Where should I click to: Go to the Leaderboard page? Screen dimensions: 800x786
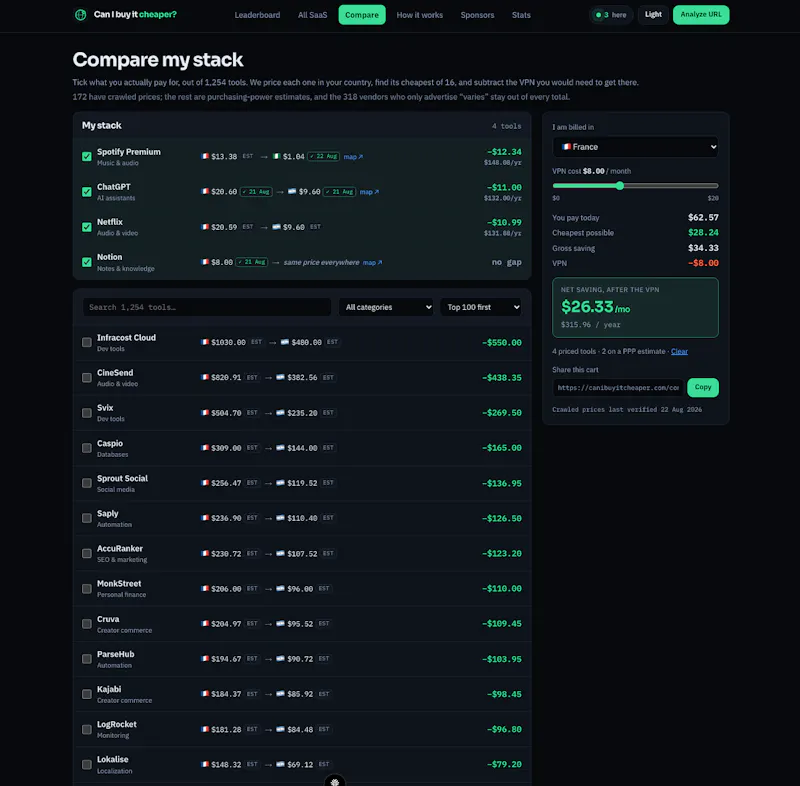coord(257,15)
